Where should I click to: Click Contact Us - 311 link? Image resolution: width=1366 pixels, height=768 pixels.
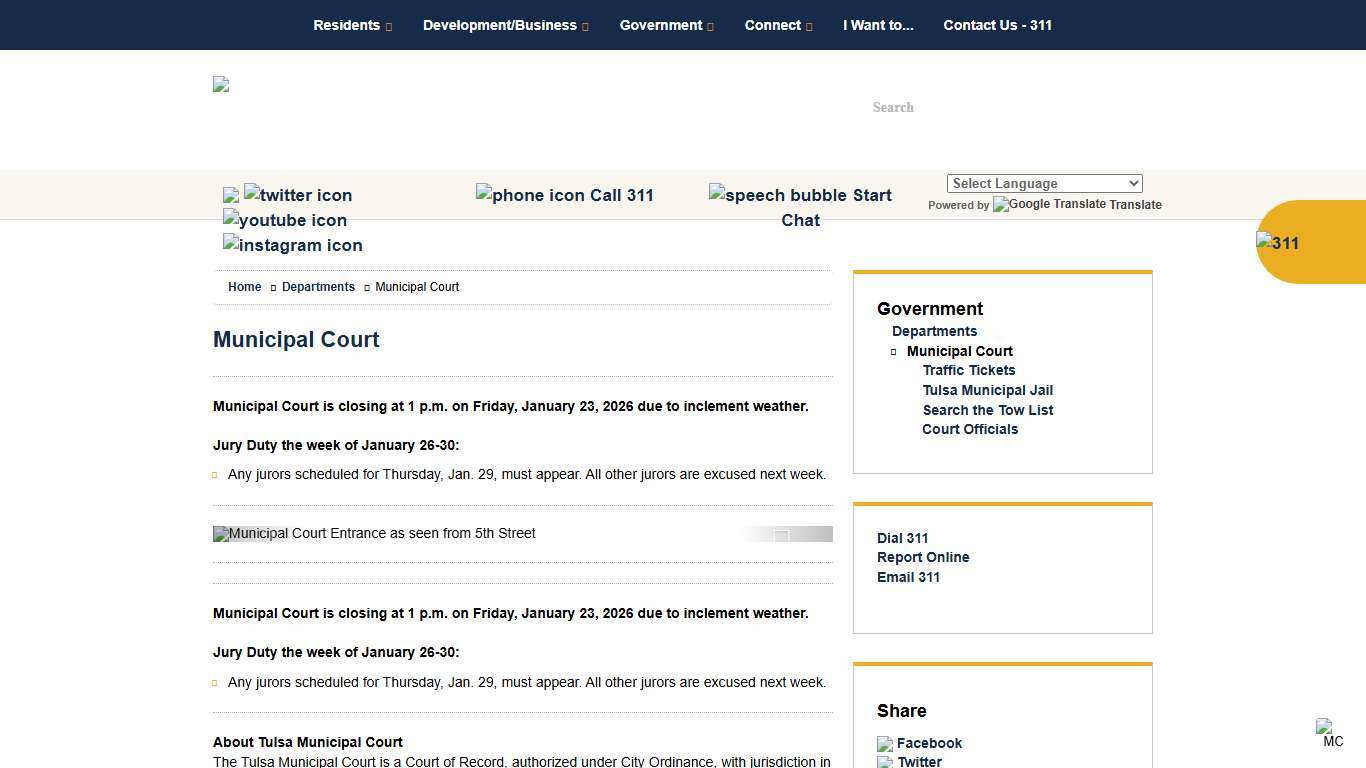997,25
